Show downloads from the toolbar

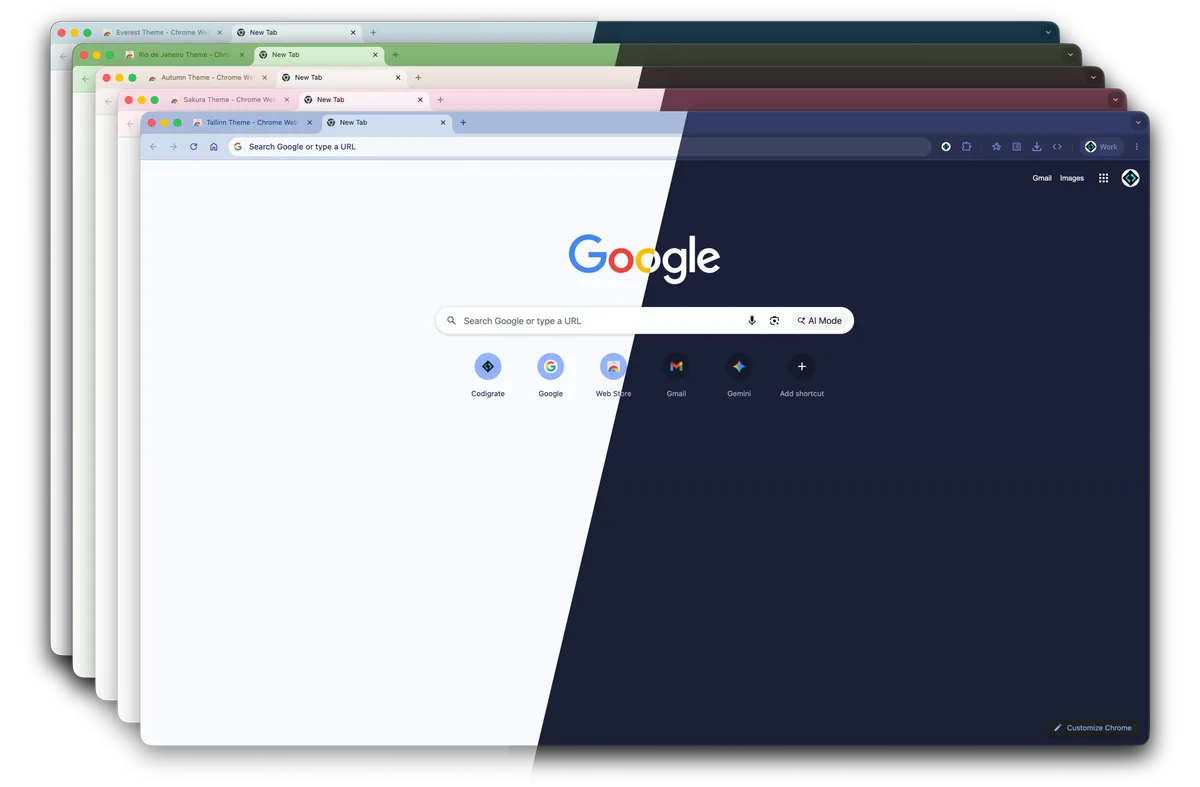click(x=1036, y=147)
